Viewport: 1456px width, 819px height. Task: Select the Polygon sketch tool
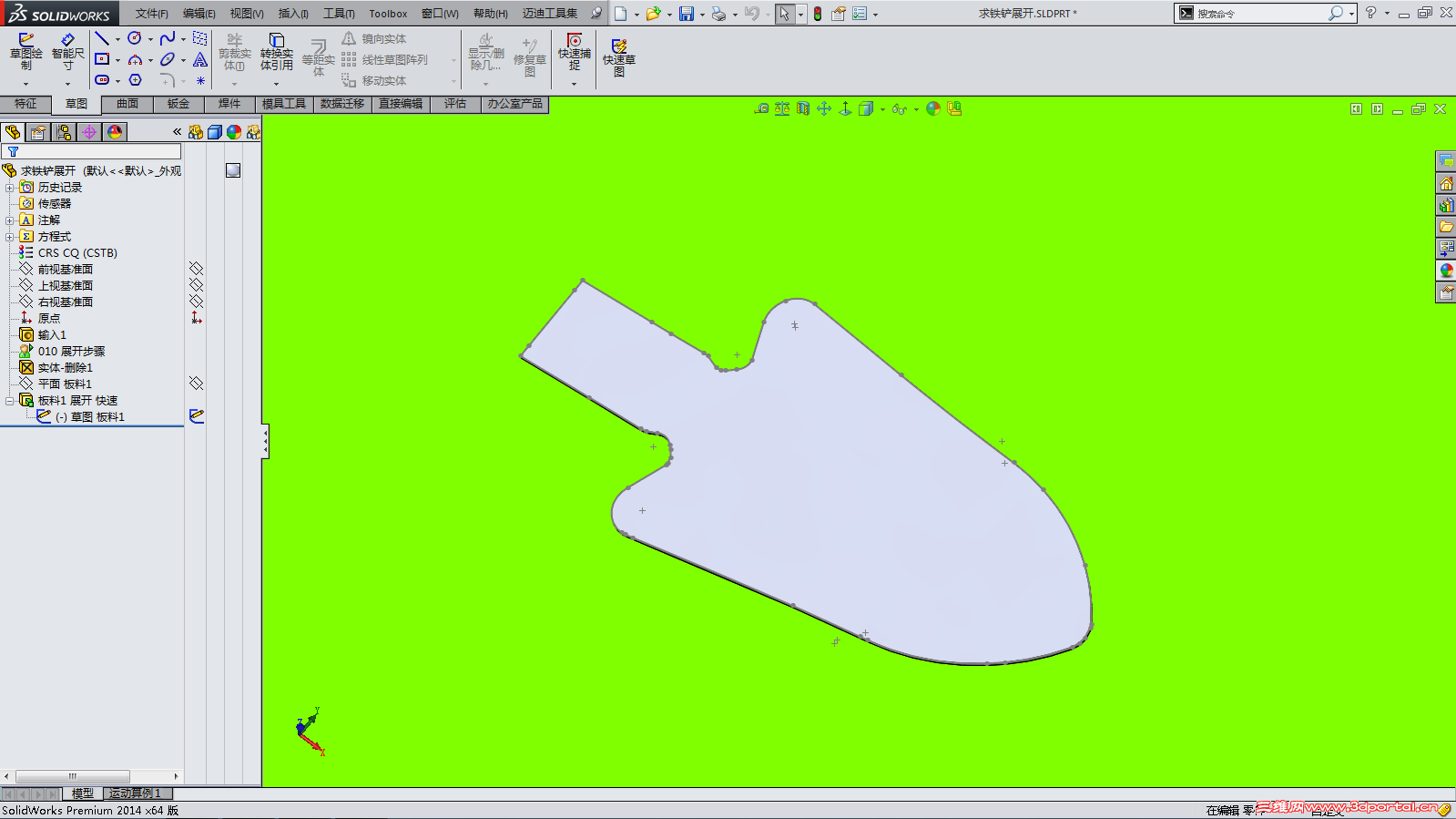(135, 80)
